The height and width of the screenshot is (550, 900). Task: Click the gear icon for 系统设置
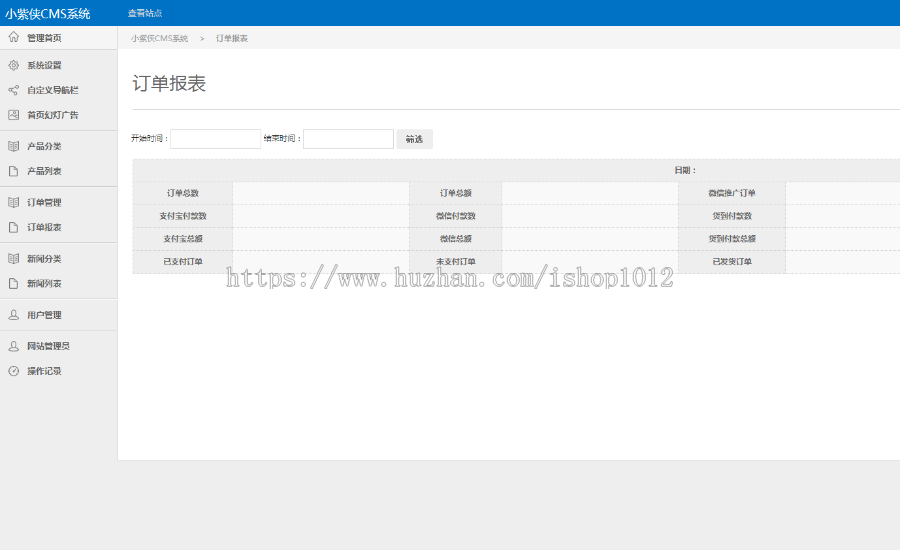[13, 65]
